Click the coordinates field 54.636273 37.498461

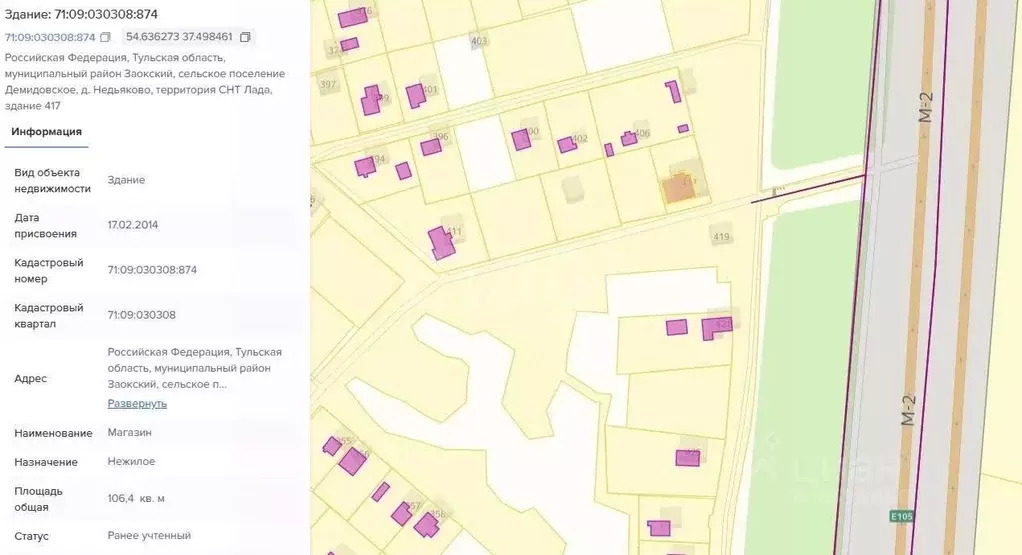(179, 37)
